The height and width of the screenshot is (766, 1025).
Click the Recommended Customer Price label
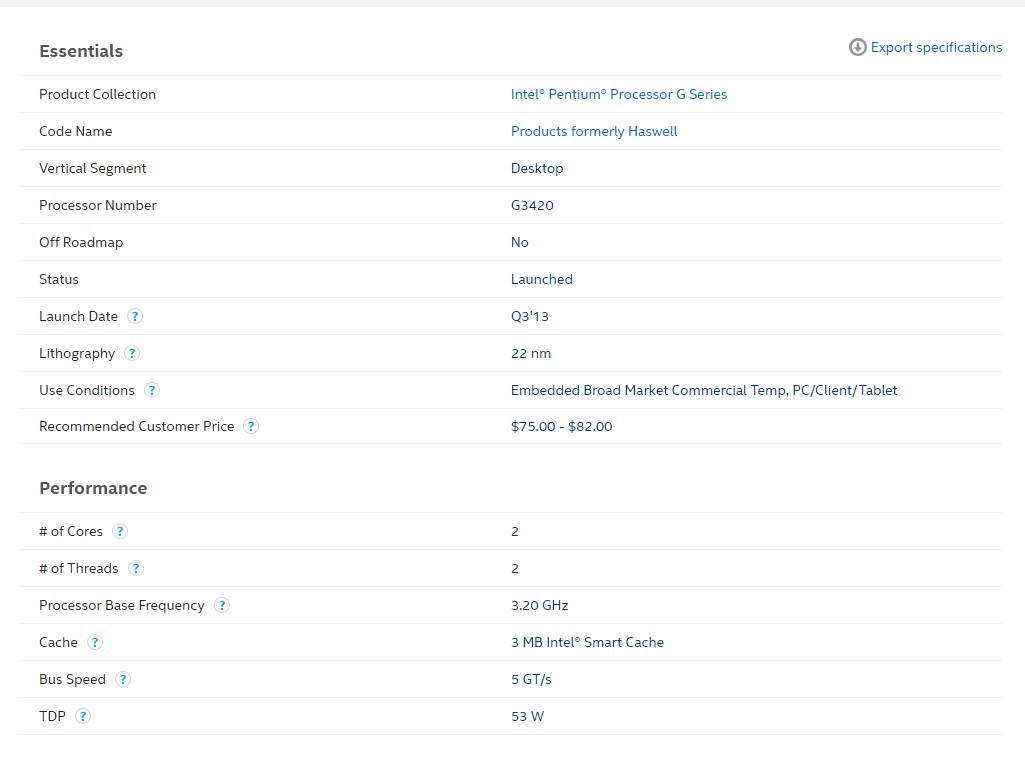137,426
